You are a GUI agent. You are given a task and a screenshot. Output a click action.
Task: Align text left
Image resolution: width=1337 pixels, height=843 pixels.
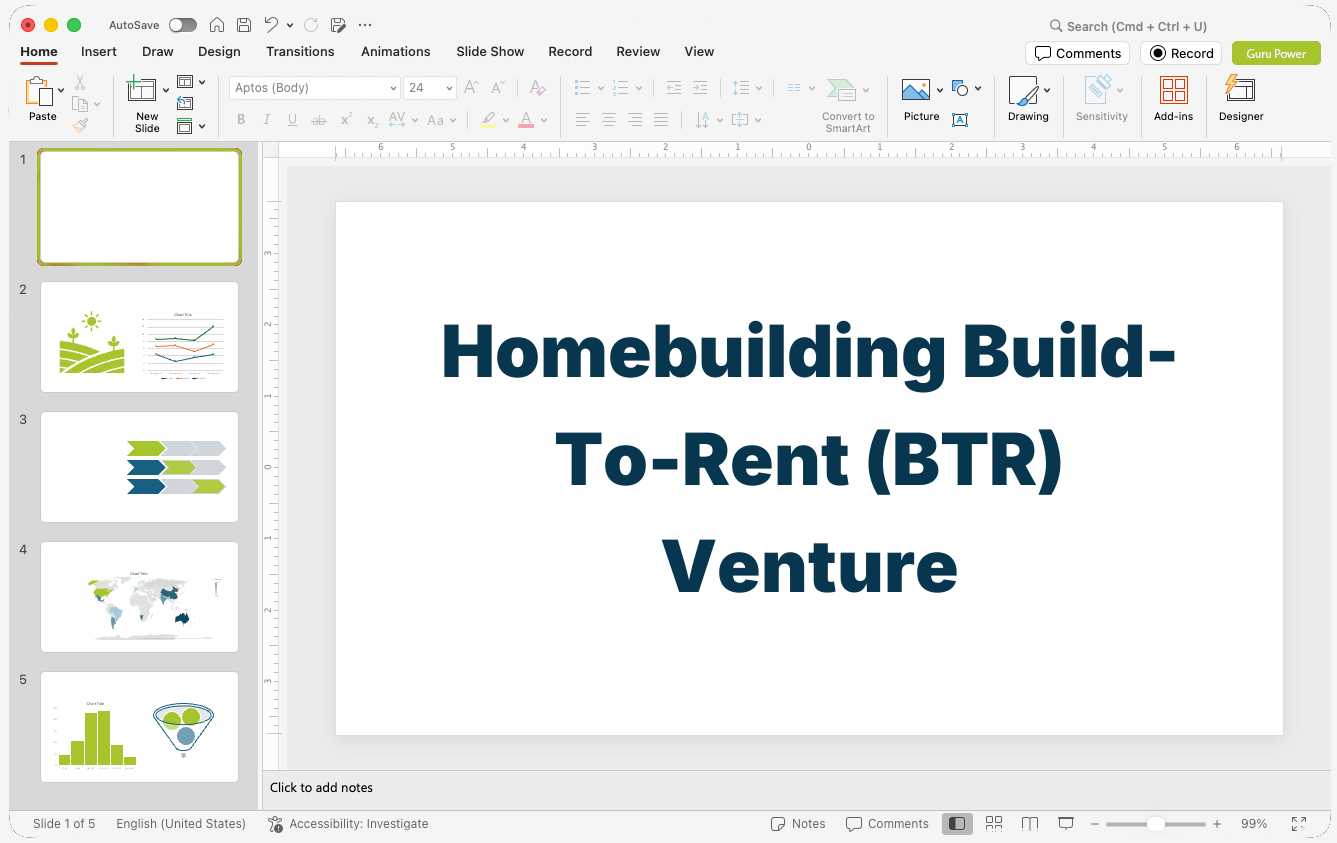[x=583, y=120]
